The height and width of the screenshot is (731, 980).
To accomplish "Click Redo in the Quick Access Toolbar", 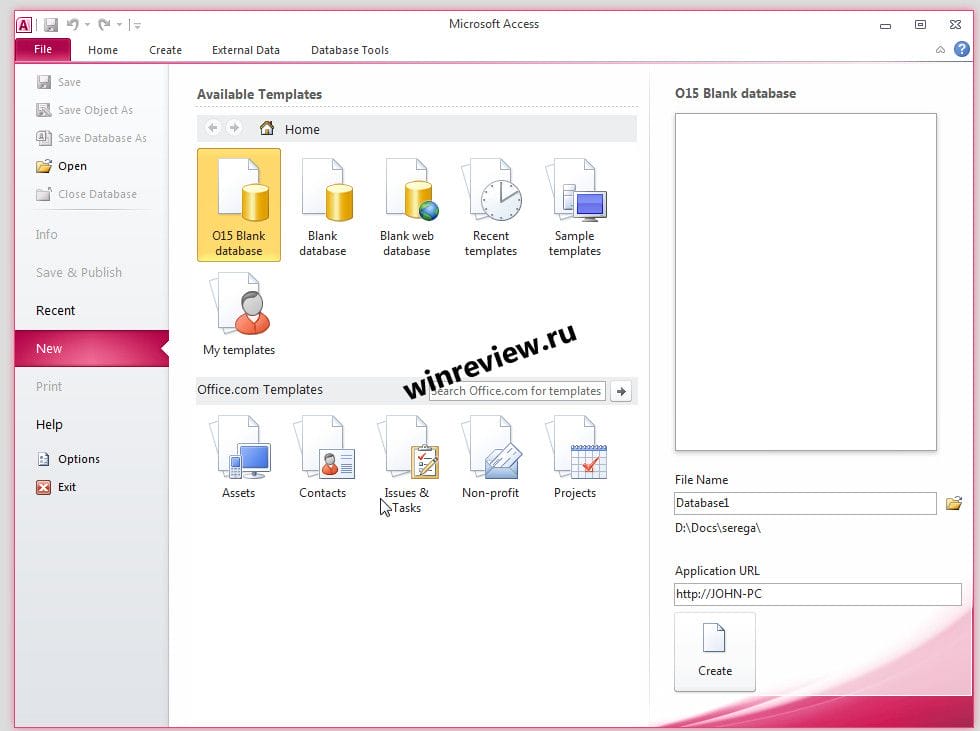I will pyautogui.click(x=104, y=24).
